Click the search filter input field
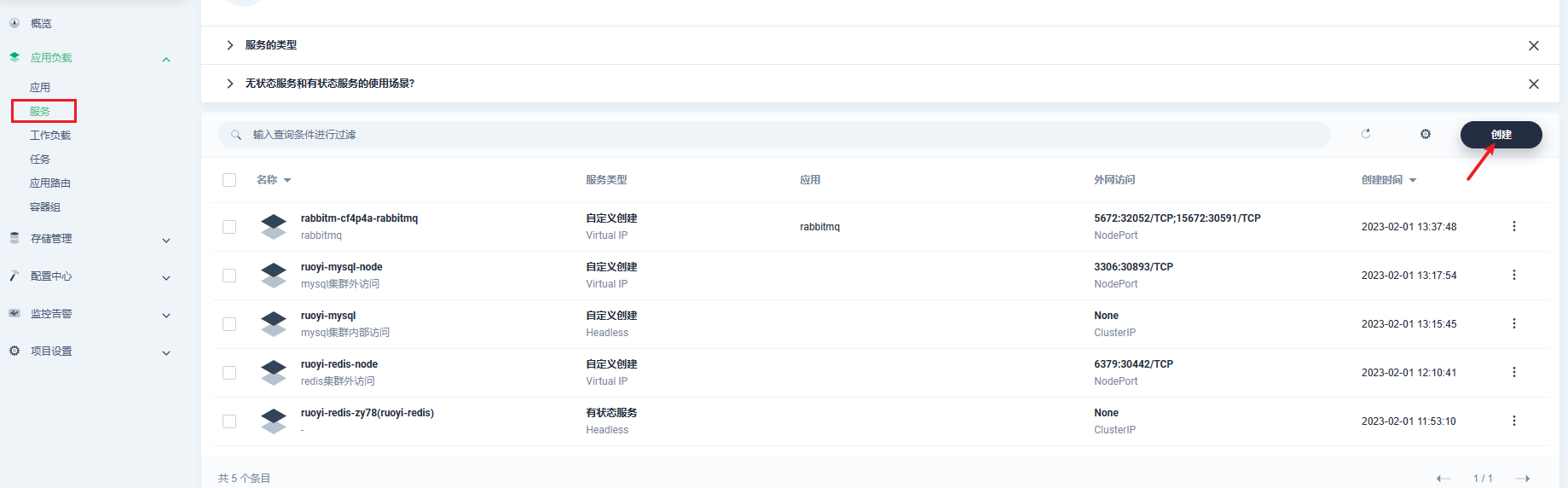Screen dimensions: 1568x488 [767, 135]
